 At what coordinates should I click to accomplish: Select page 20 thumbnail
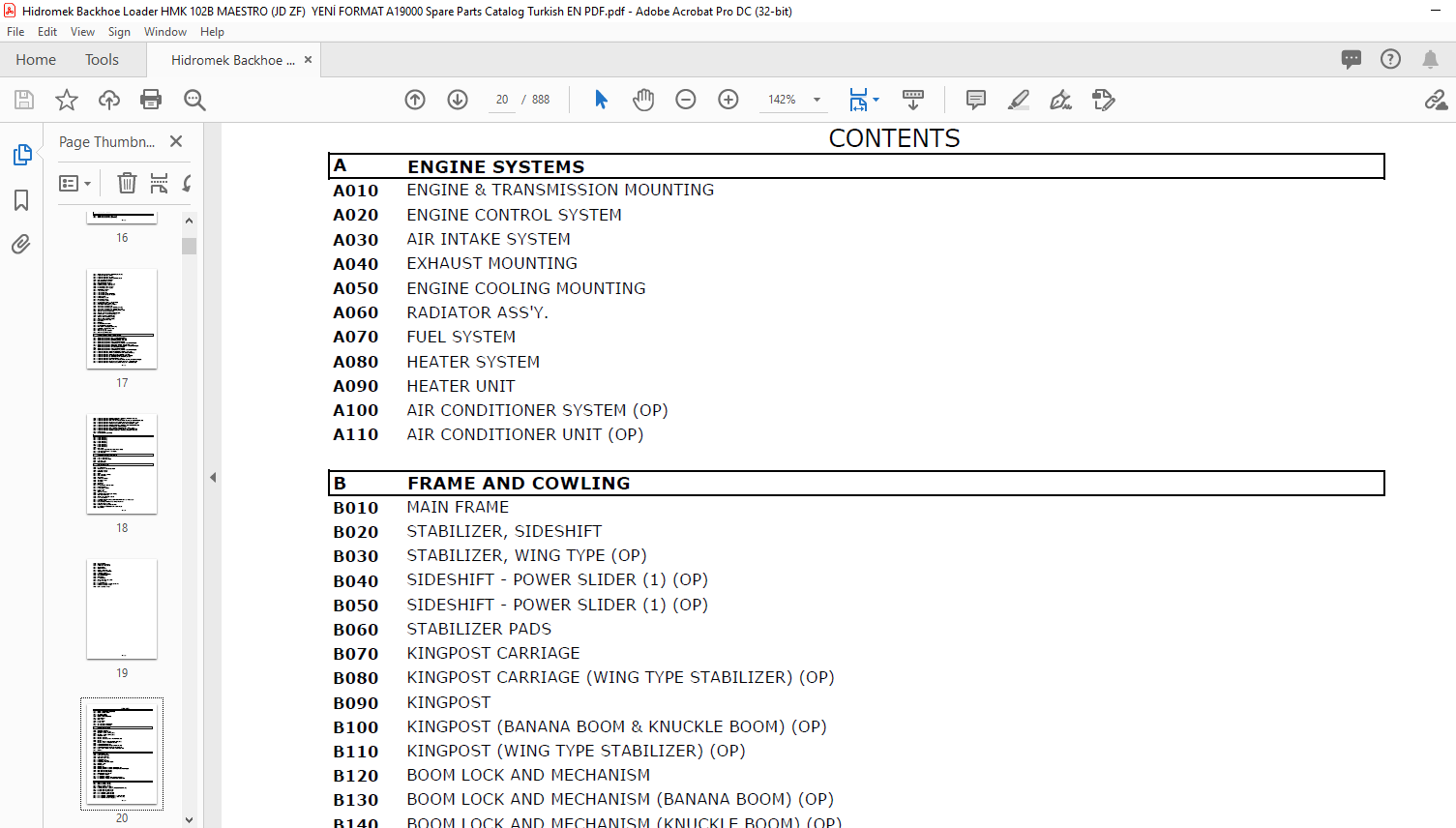tap(122, 754)
